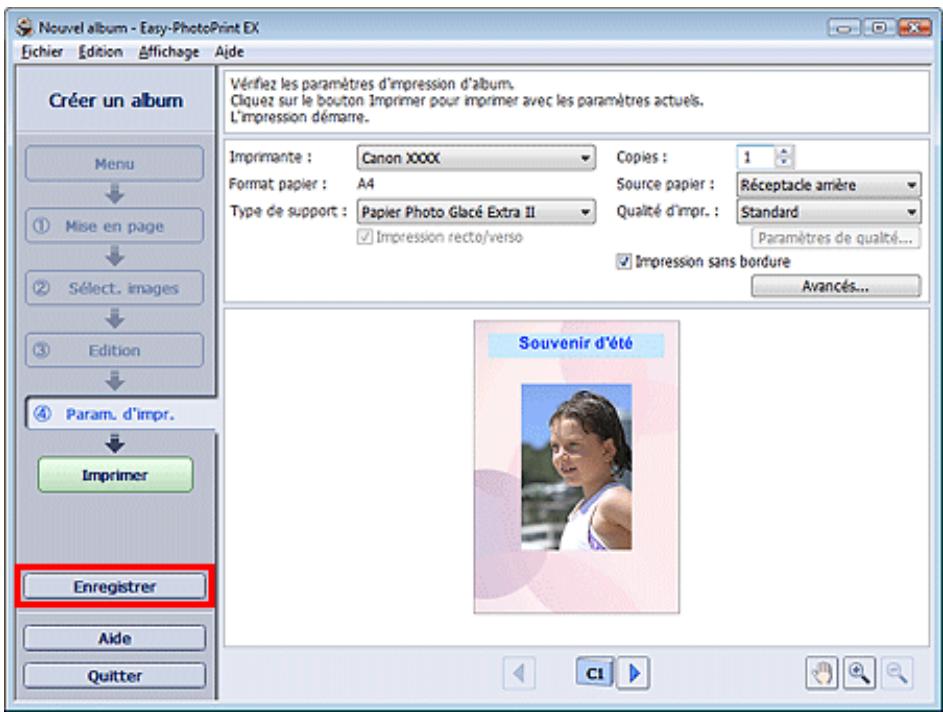Viewport: 943px width, 712px height.
Task: Go to the Menu step
Action: pyautogui.click(x=114, y=164)
